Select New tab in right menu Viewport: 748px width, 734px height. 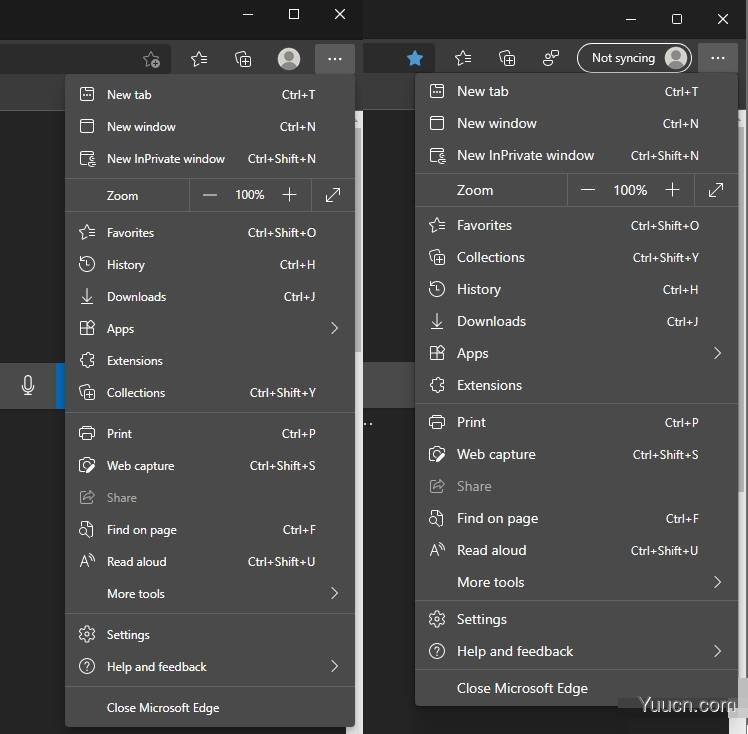tap(577, 91)
